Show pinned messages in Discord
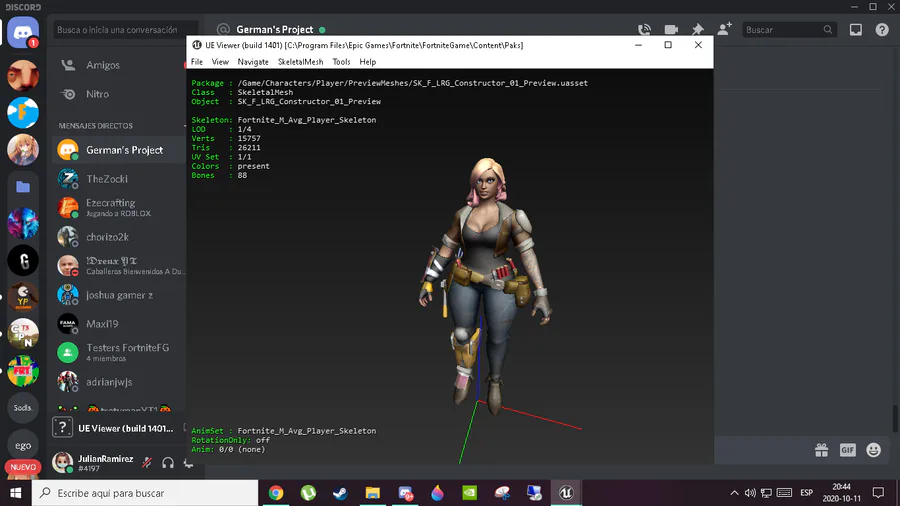Viewport: 900px width, 506px height. [x=697, y=29]
